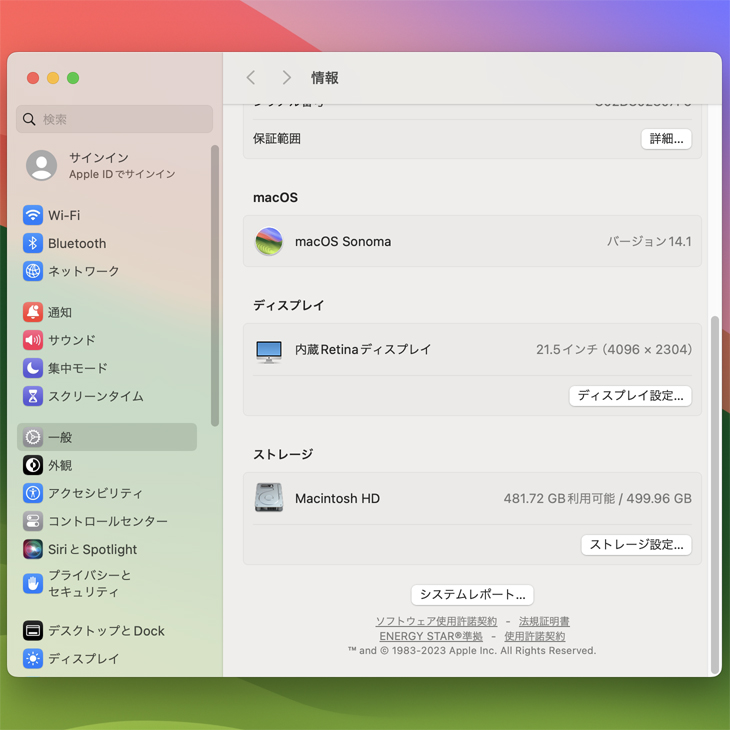The image size is (730, 730).
Task: Open 外観 appearance settings
Action: point(60,465)
